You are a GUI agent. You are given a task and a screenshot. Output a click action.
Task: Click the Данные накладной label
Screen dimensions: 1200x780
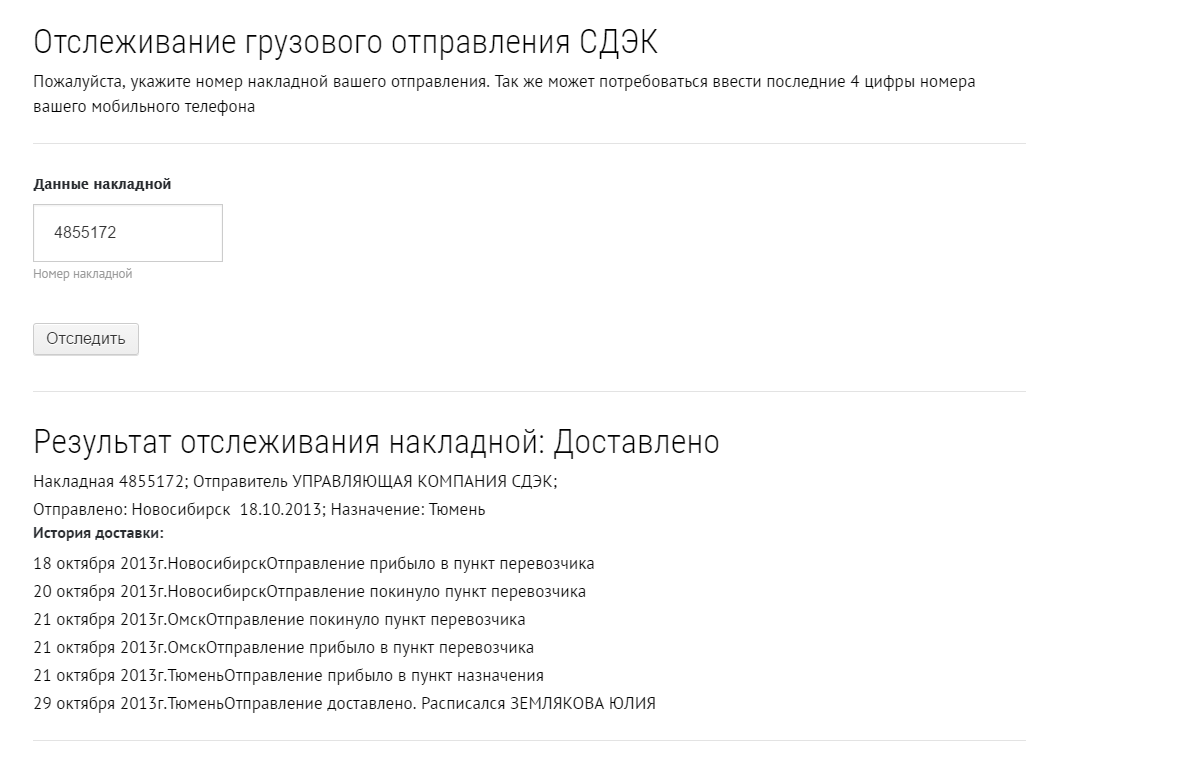point(102,184)
